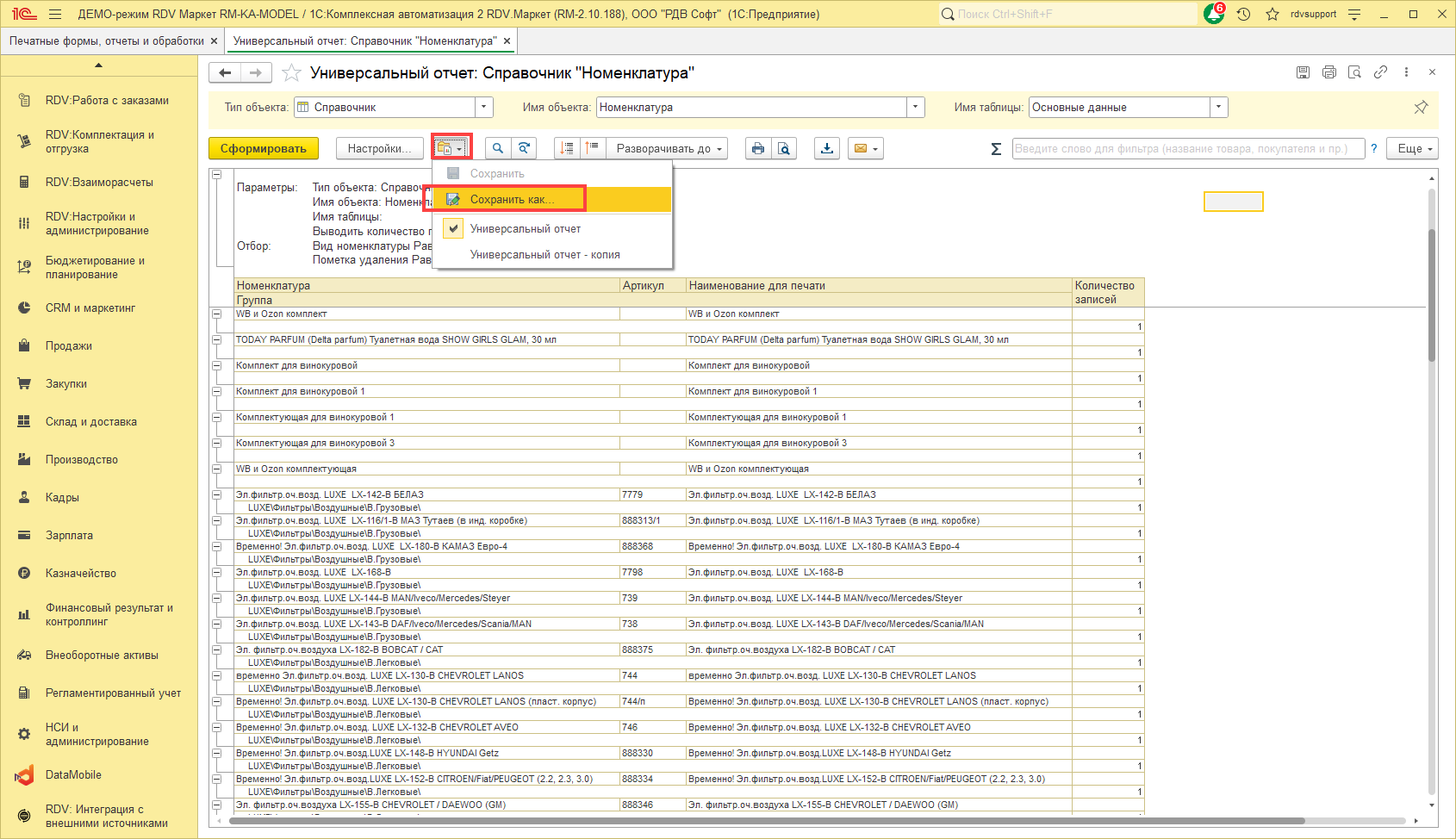Collapse the report parameters section toggle

click(x=217, y=175)
